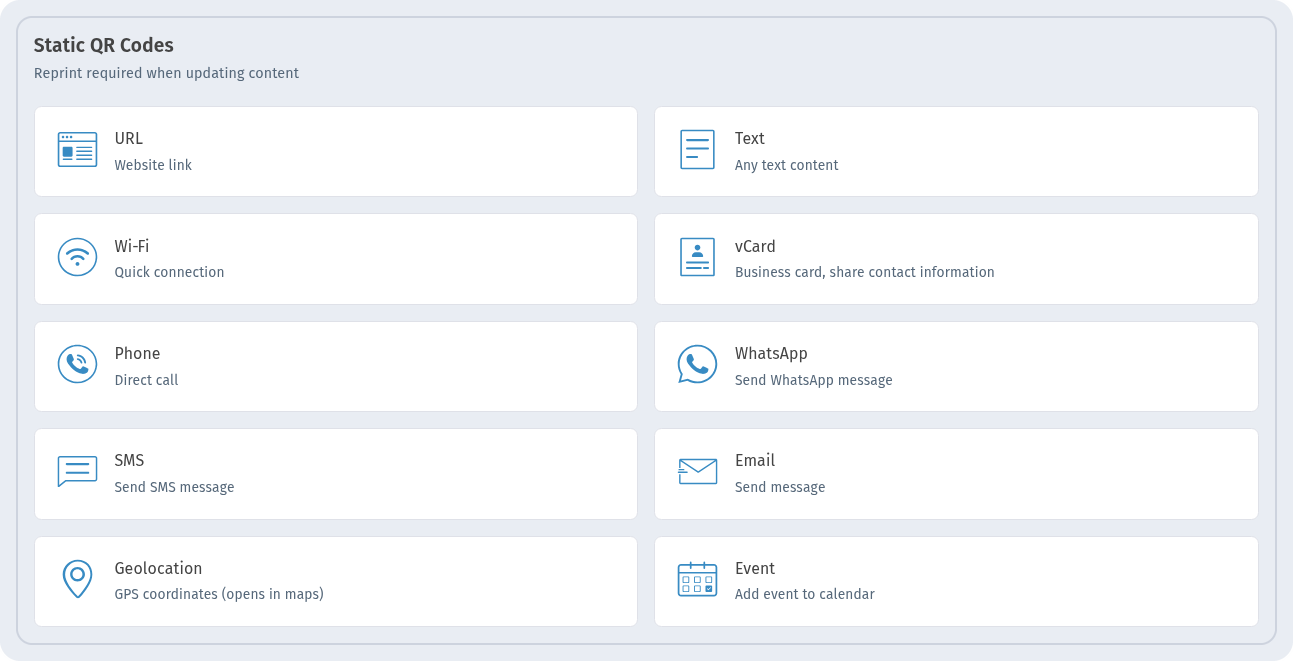Select the Wi-Fi title text
The width and height of the screenshot is (1293, 661).
132,246
